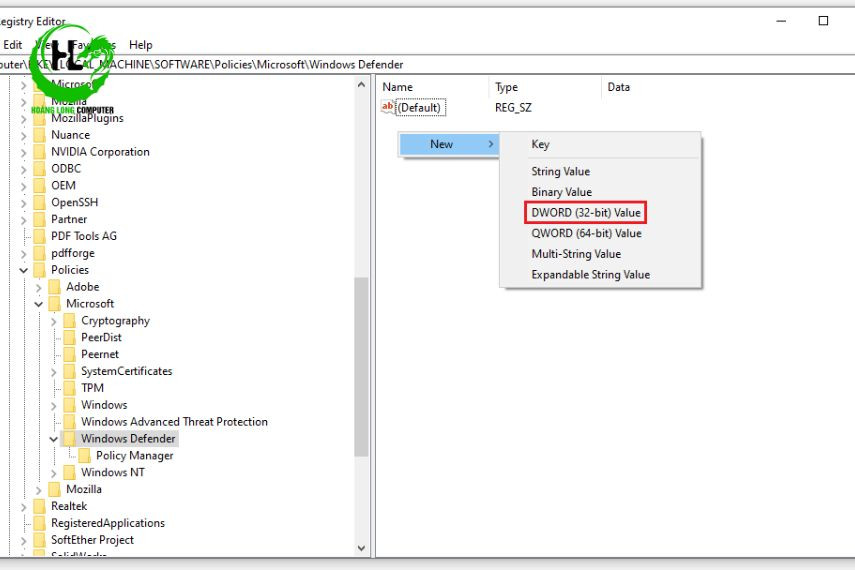Image resolution: width=855 pixels, height=570 pixels.
Task: Click the PeerDist folder icon
Action: [x=70, y=338]
